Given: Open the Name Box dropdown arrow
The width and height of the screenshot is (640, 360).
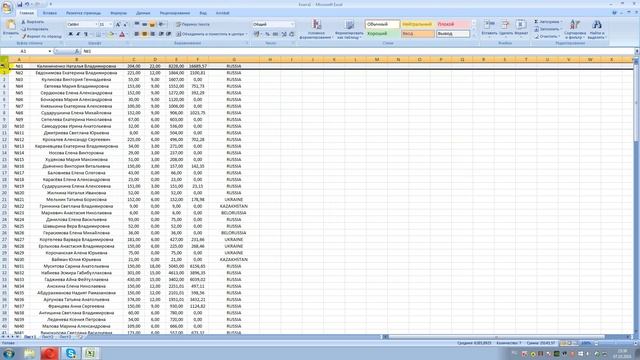Looking at the screenshot, I should pyautogui.click(x=50, y=51).
